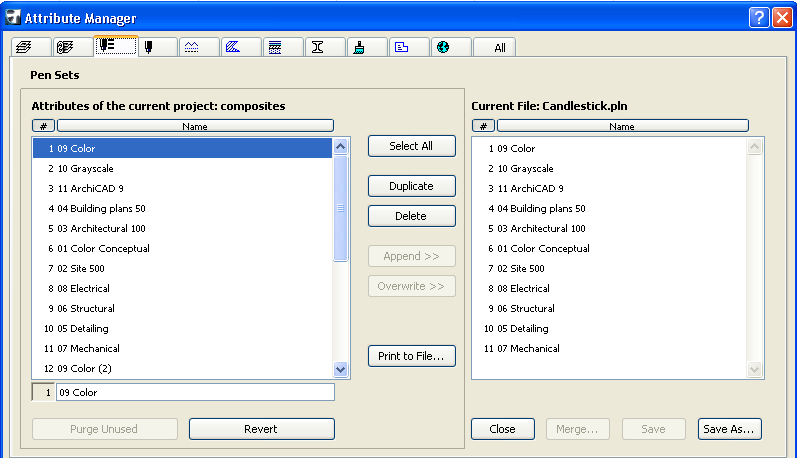Sort Candlestick.pln list by Name header

click(x=623, y=126)
